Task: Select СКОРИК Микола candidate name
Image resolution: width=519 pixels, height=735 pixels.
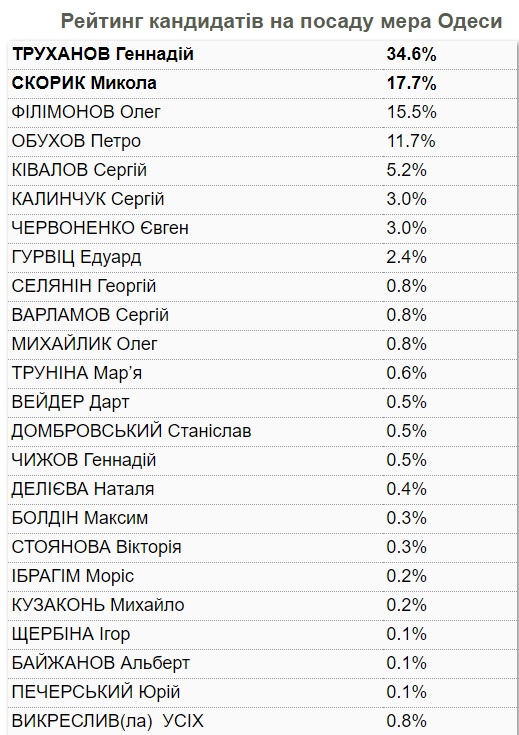Action: 84,83
